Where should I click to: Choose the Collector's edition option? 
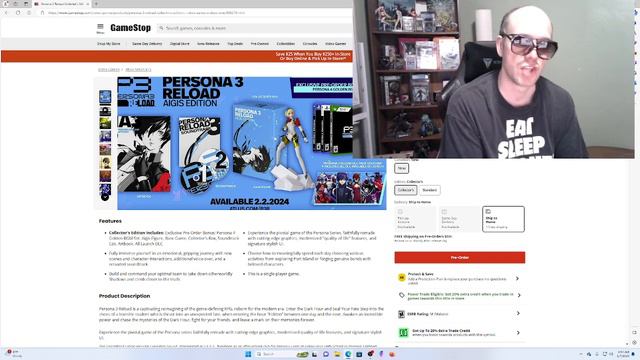pyautogui.click(x=406, y=190)
